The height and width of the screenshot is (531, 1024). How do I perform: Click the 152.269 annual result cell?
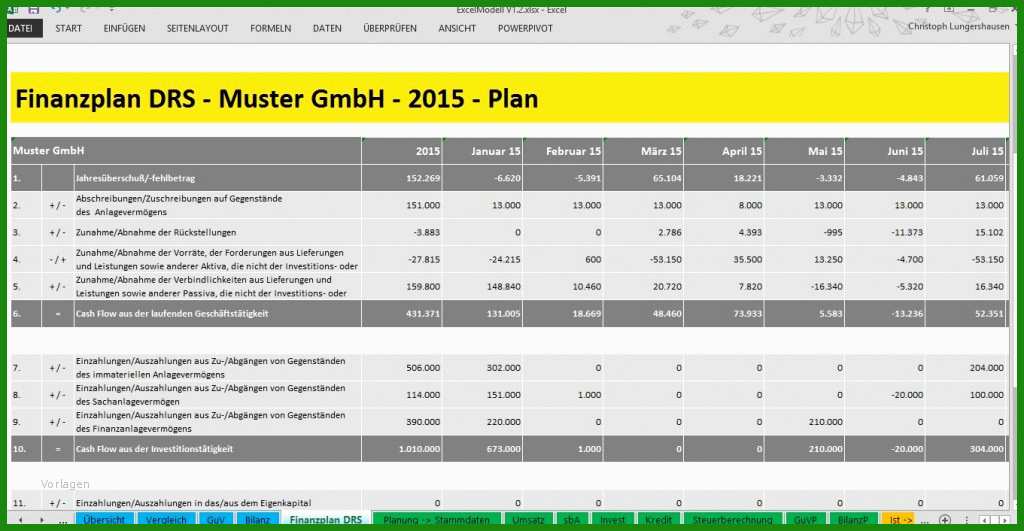(402, 178)
